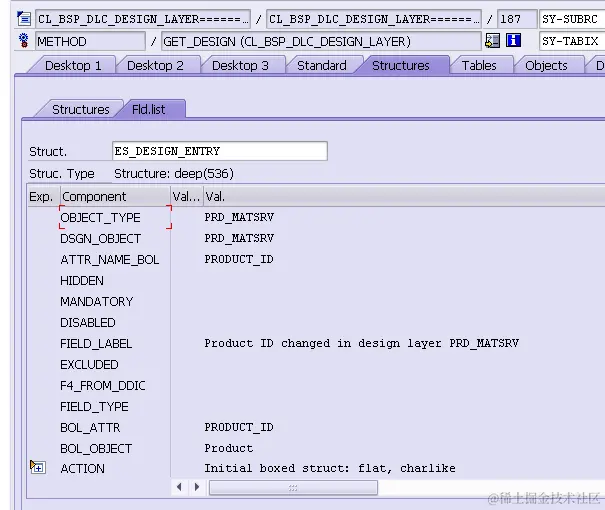
Task: Select the FIELD_LABEL component
Action: click(x=96, y=343)
